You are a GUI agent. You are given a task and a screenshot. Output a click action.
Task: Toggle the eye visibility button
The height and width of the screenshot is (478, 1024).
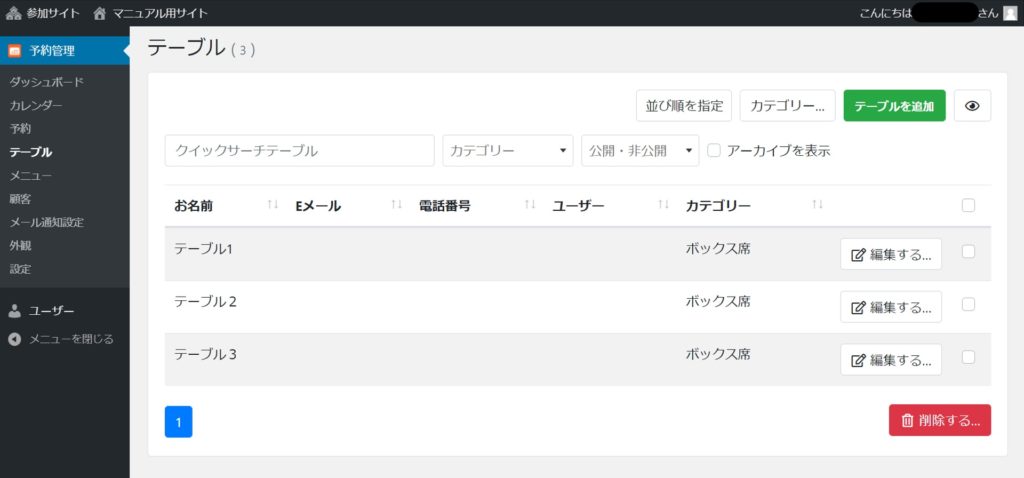click(x=972, y=106)
